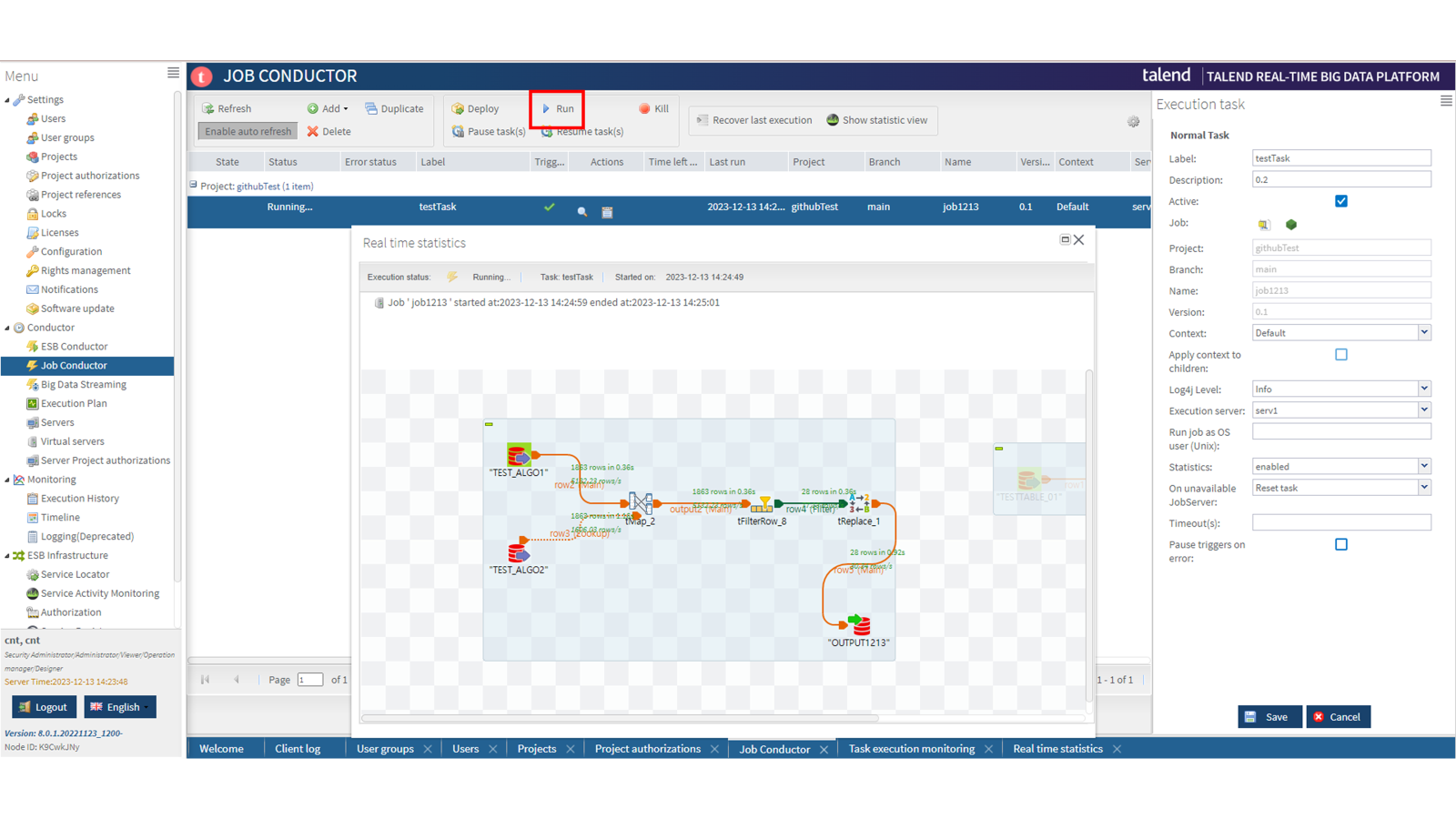Click Pause task(s)

click(x=489, y=131)
